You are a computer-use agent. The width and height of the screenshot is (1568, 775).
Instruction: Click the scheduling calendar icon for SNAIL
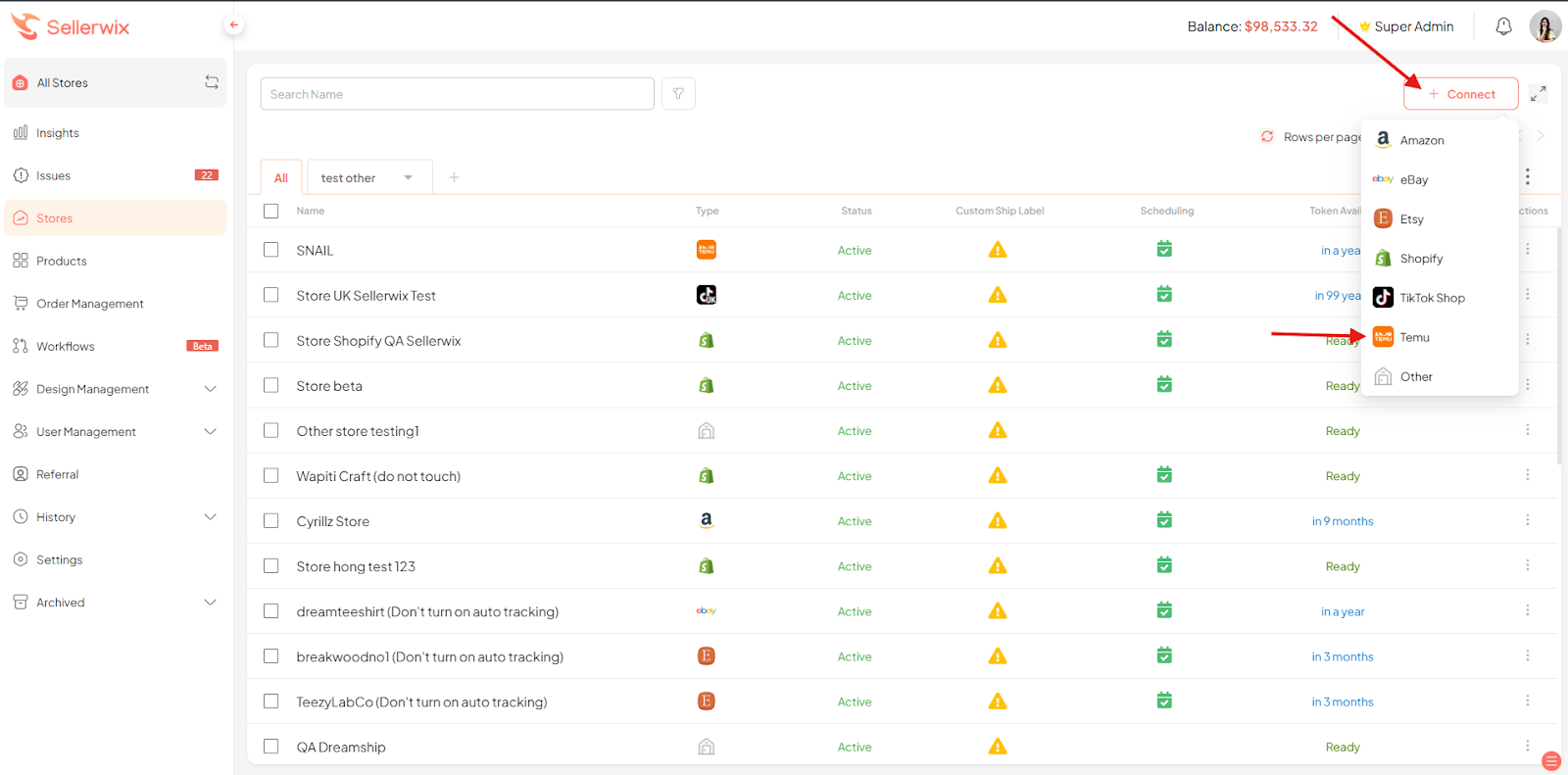pyautogui.click(x=1164, y=250)
